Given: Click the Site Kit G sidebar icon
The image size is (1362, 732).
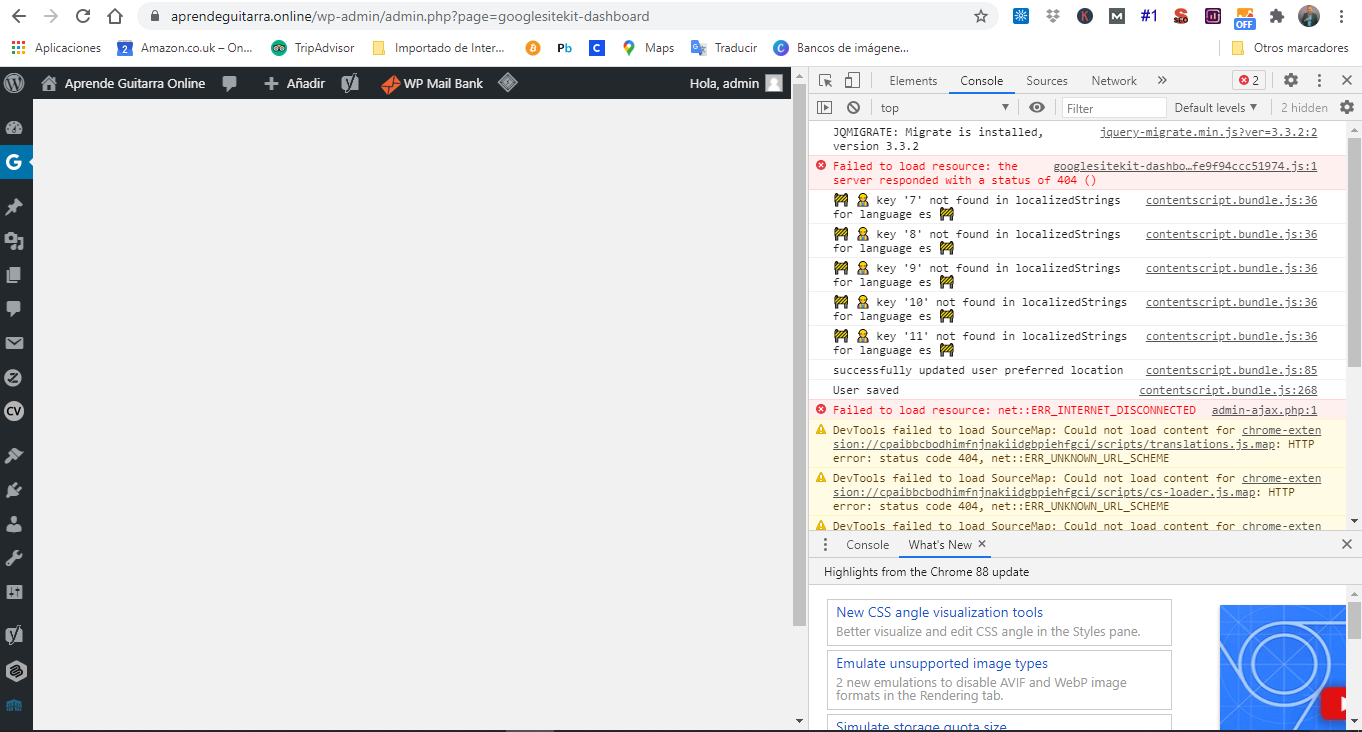Looking at the screenshot, I should pos(14,161).
